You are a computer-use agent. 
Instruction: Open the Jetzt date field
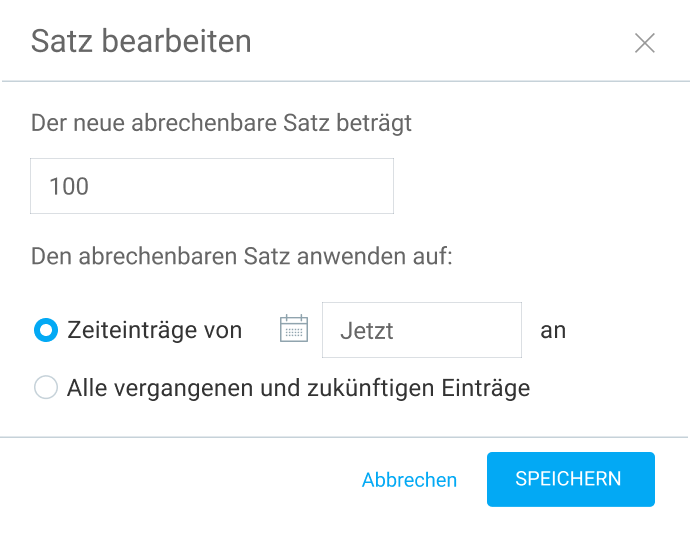(422, 330)
